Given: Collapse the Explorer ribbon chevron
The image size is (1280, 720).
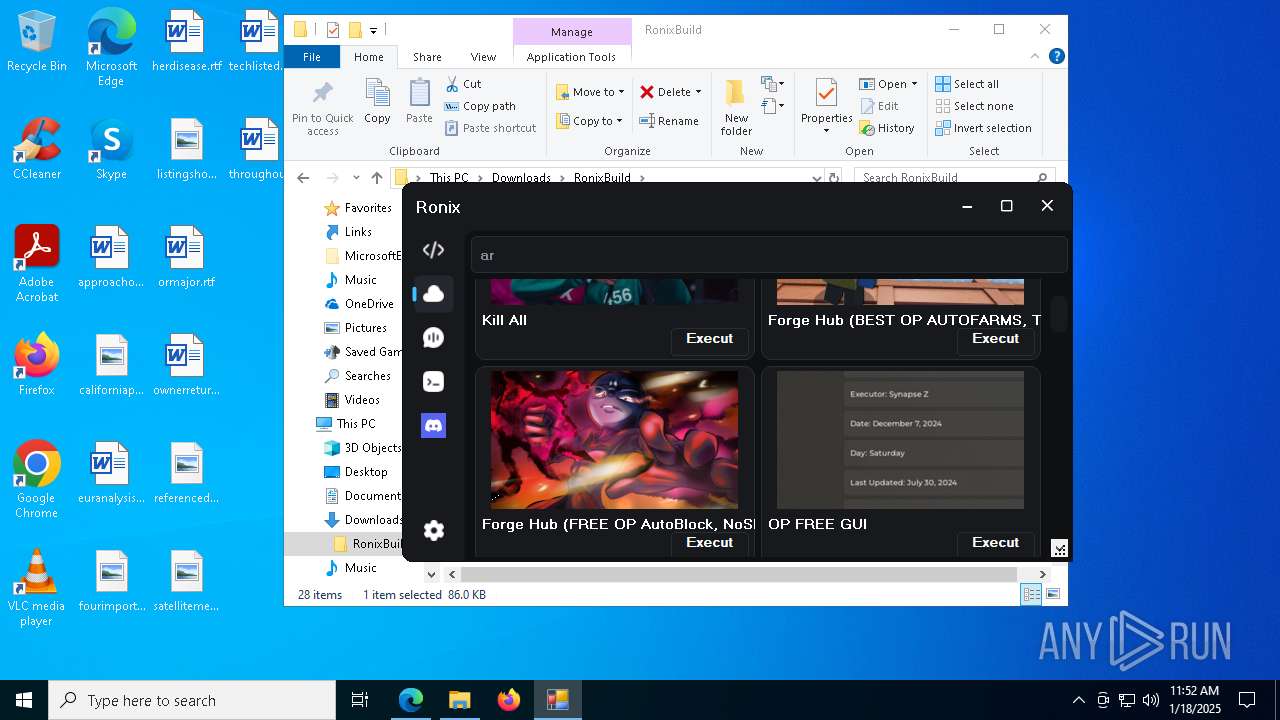Looking at the screenshot, I should [x=1035, y=57].
